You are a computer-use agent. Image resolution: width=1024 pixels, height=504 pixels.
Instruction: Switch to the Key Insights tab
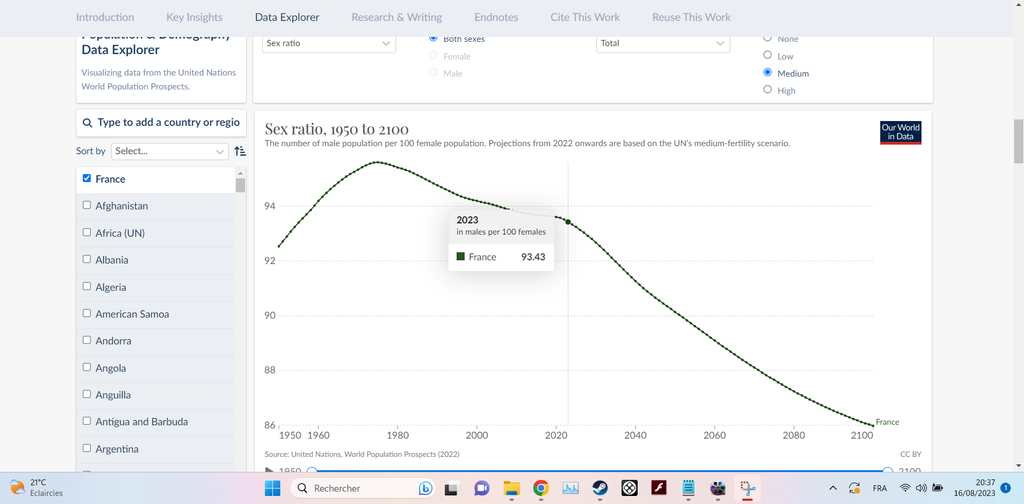click(194, 17)
